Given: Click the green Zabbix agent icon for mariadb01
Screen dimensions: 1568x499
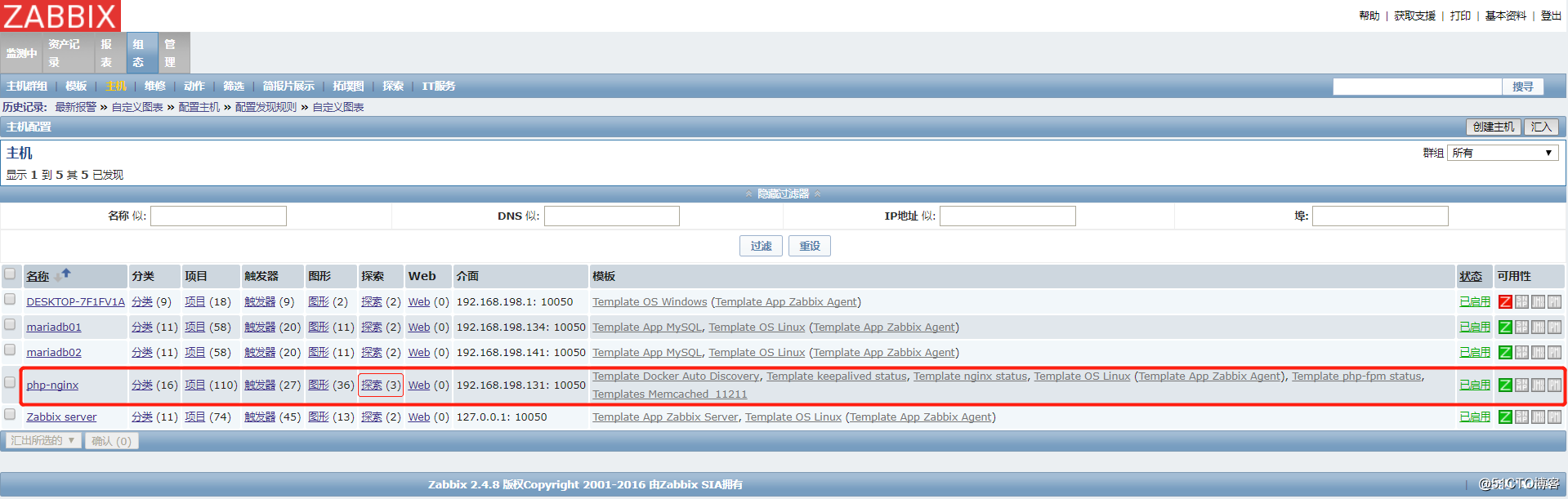Looking at the screenshot, I should click(1505, 327).
